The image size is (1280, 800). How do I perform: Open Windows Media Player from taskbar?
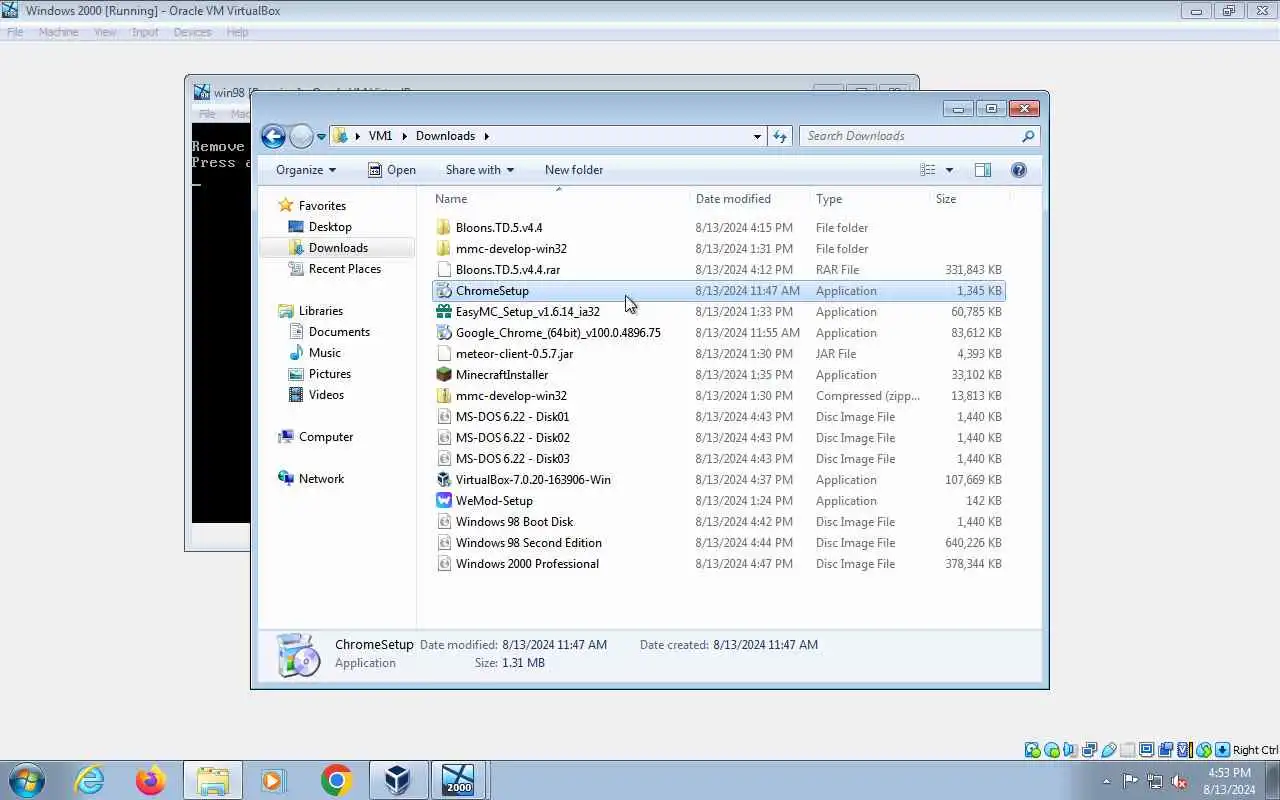(x=273, y=780)
